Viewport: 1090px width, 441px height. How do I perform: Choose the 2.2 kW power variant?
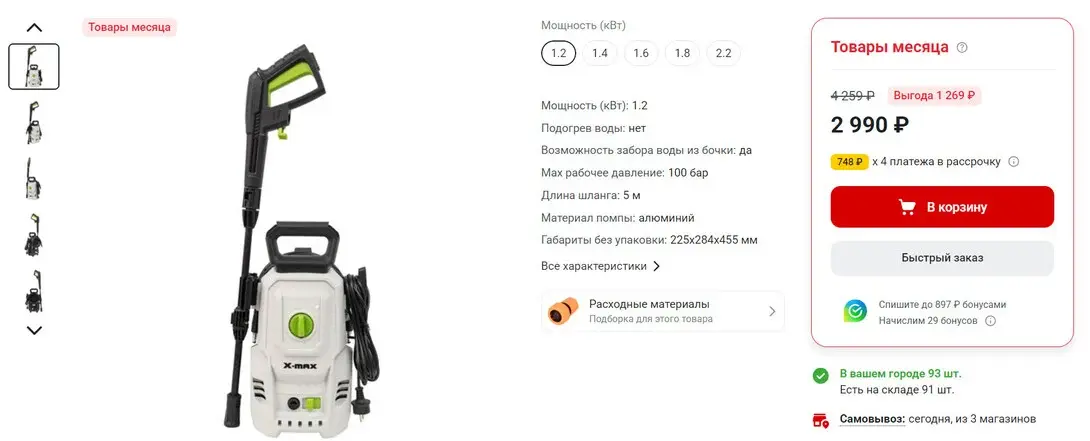coord(724,54)
